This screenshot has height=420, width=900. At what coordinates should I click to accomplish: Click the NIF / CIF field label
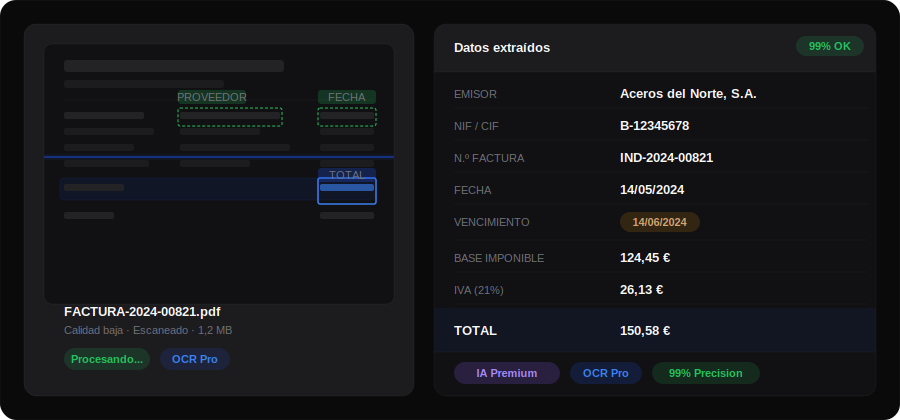(476, 126)
